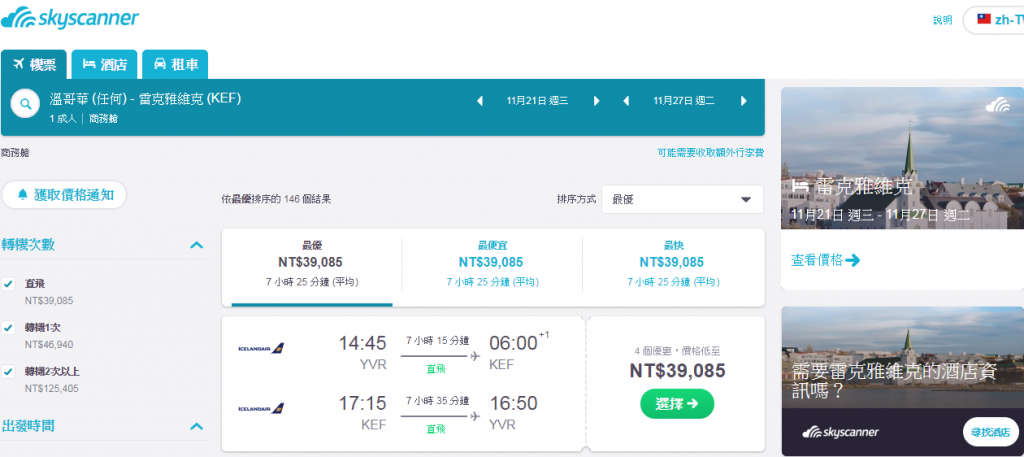
Task: Click 1 成人 商務艙 passenger info
Action: (x=84, y=119)
